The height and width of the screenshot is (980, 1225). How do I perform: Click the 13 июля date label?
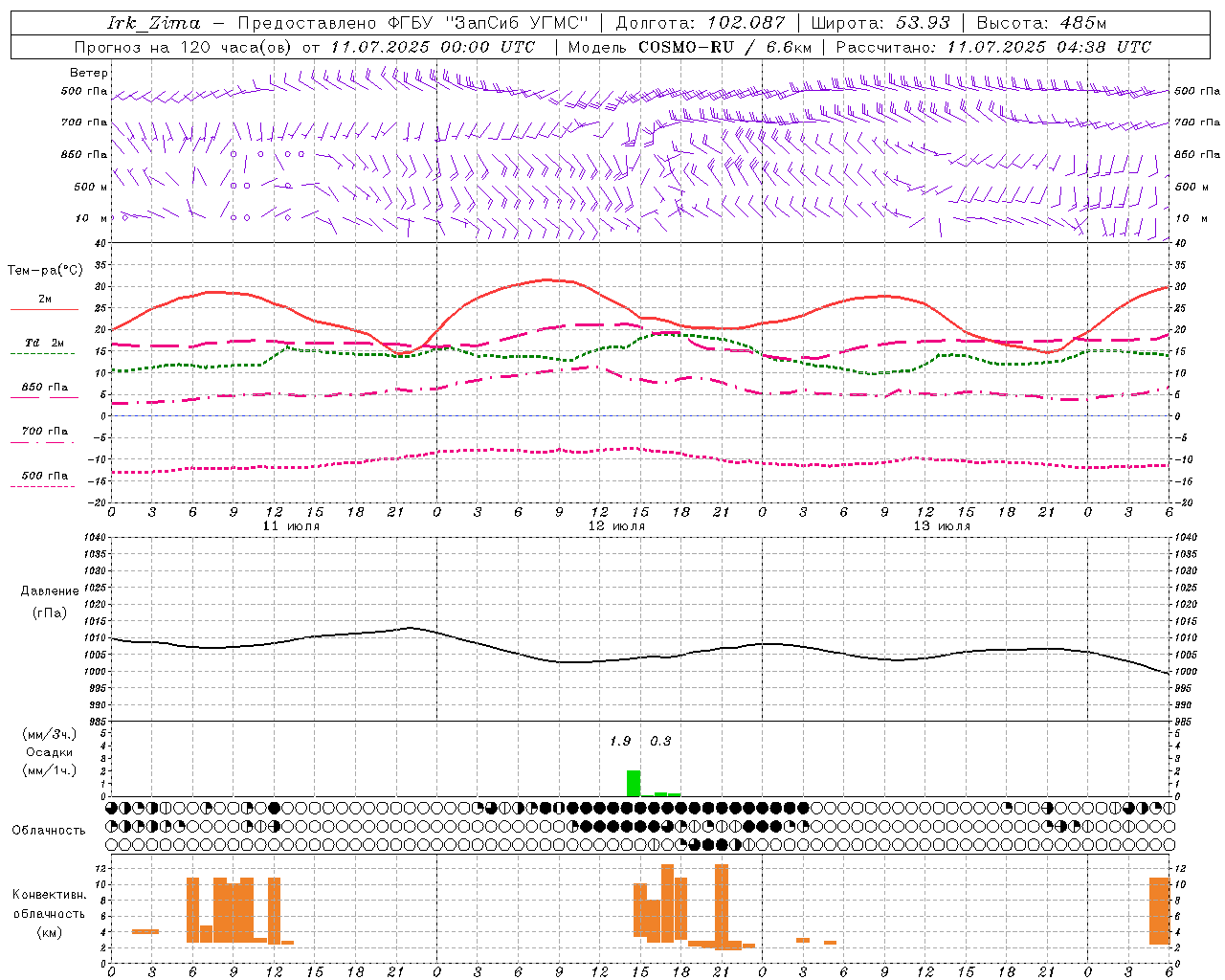pyautogui.click(x=942, y=526)
